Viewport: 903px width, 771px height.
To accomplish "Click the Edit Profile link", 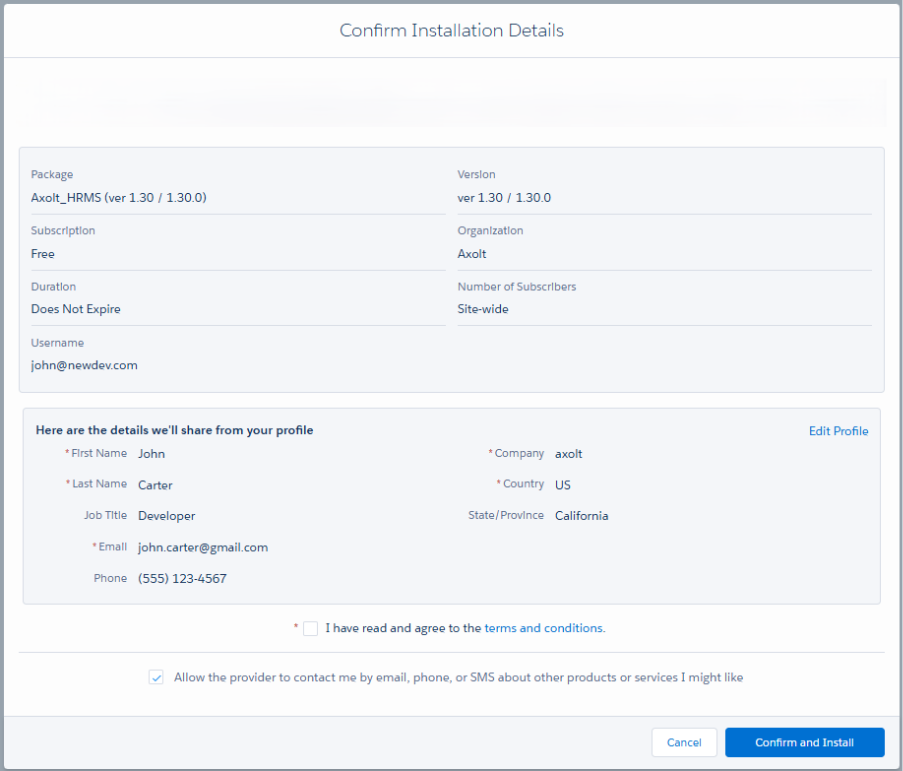I will coord(838,431).
